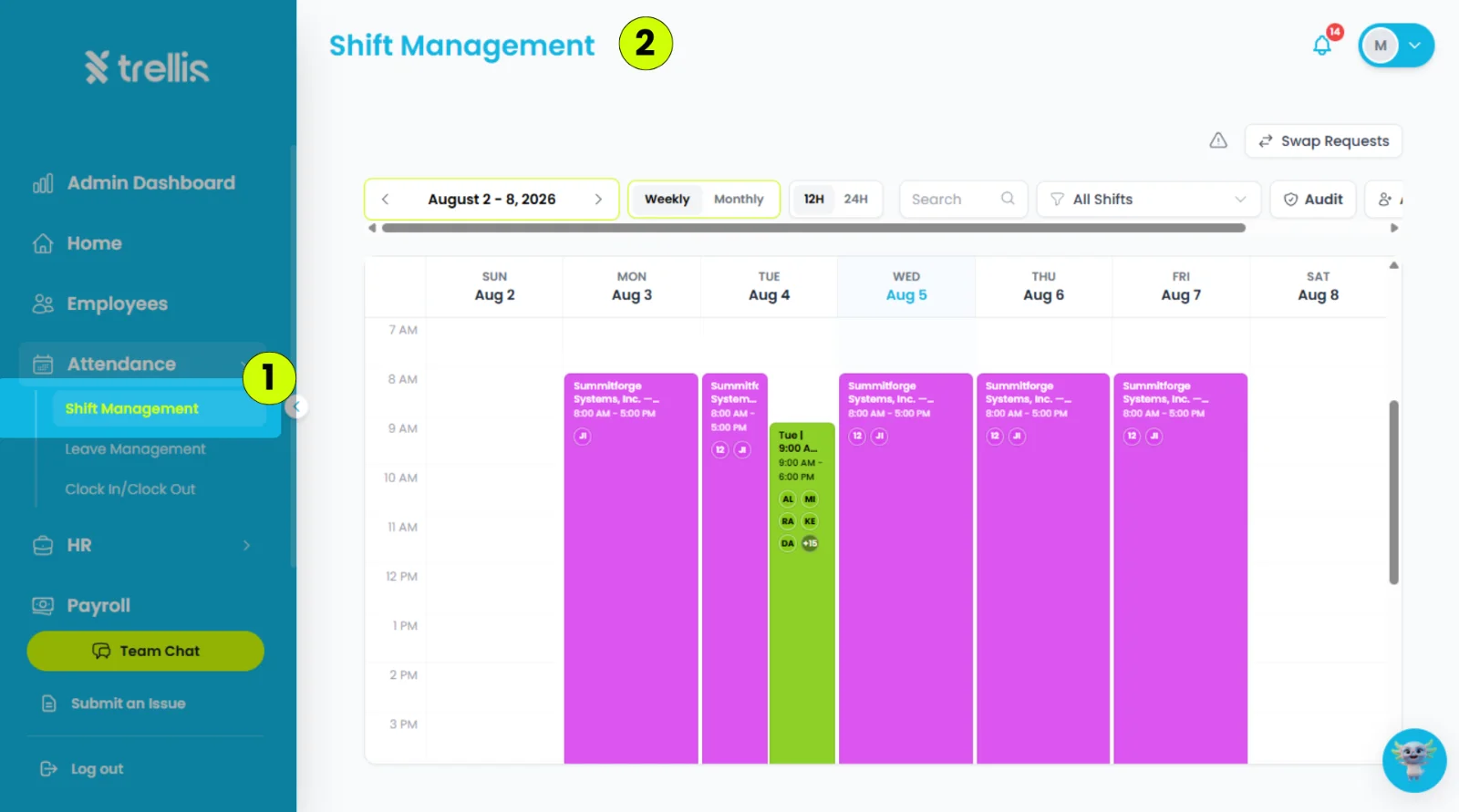Click the trellis logo
Screen dimensions: 1459x812
click(x=147, y=67)
